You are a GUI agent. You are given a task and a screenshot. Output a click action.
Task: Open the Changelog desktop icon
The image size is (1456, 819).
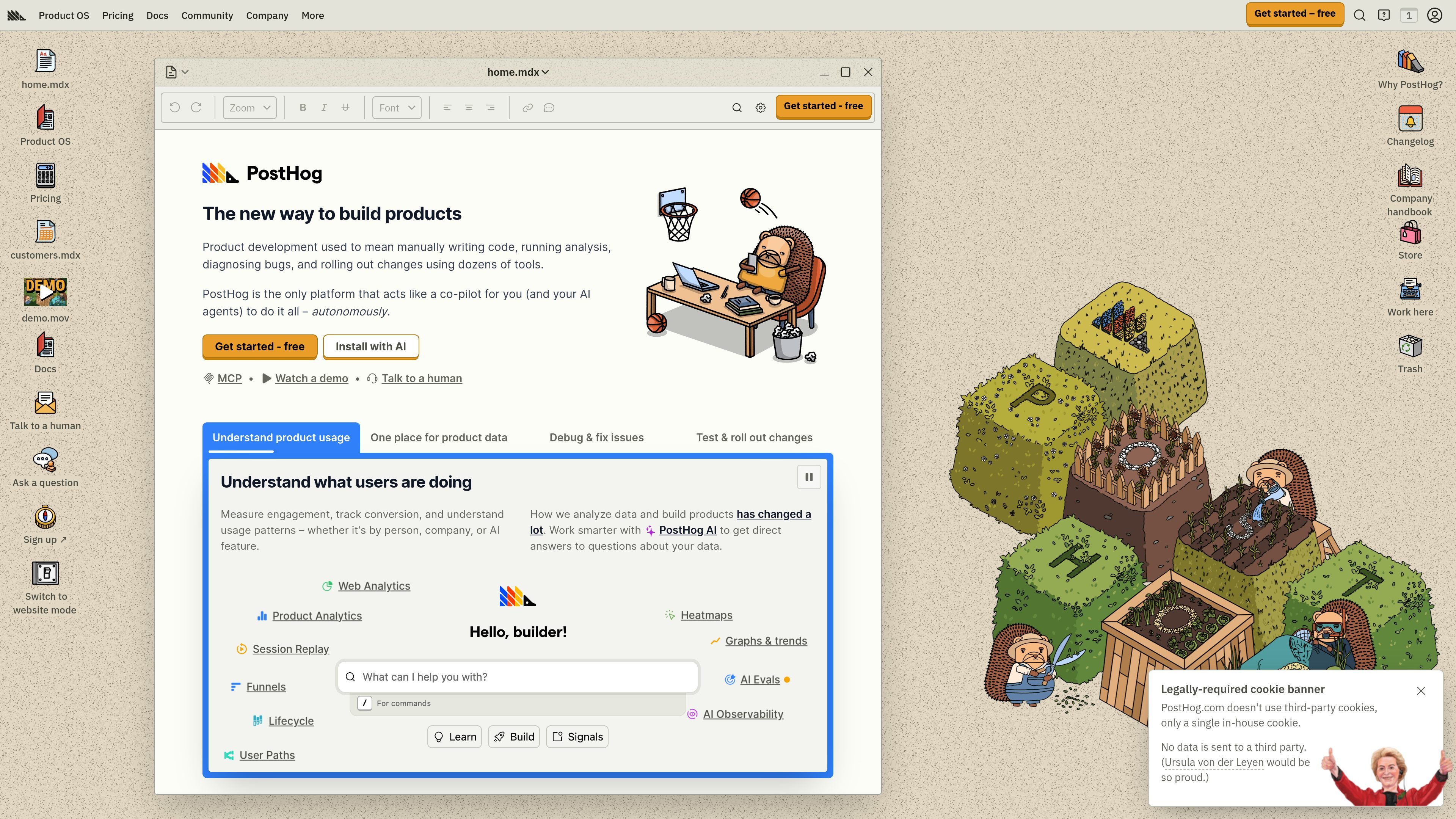(1410, 118)
